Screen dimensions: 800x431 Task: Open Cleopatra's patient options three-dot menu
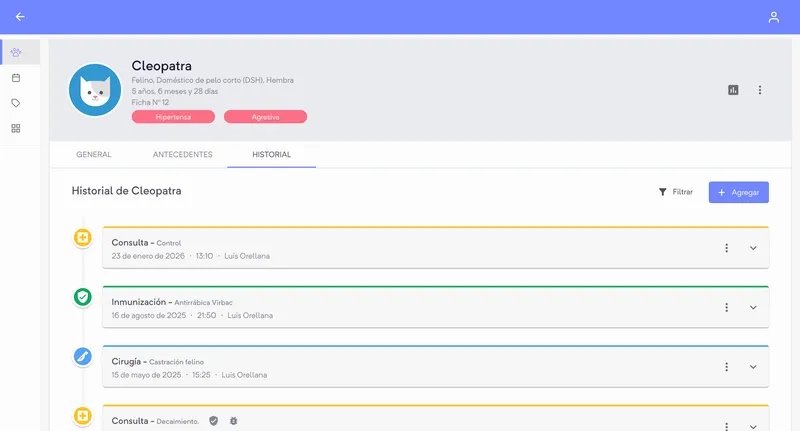(760, 90)
